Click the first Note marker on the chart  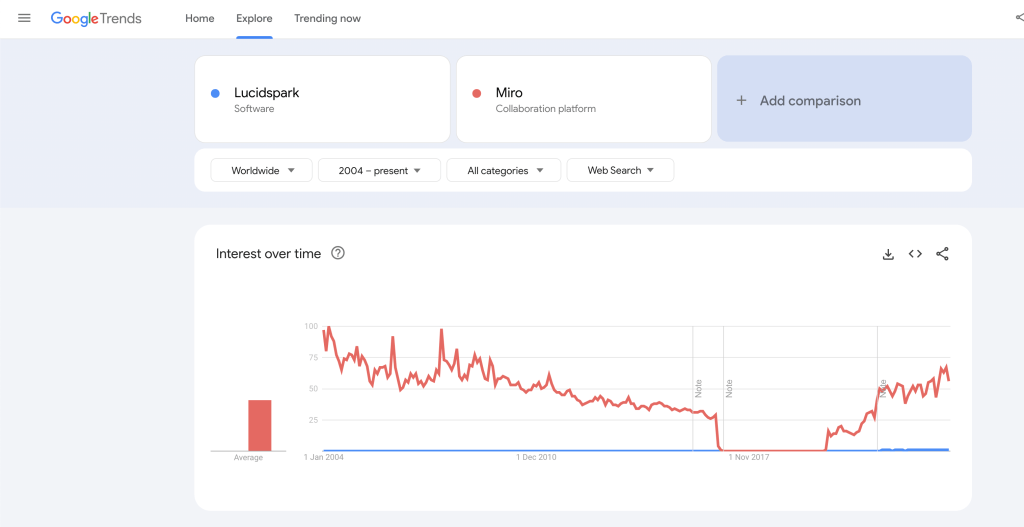[698, 389]
